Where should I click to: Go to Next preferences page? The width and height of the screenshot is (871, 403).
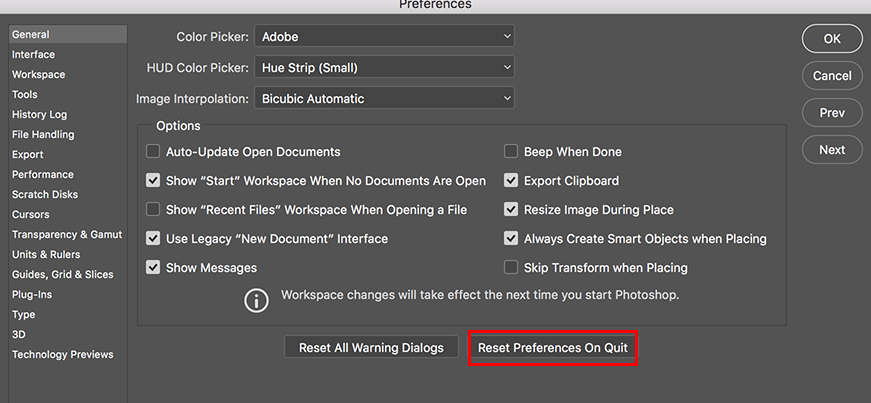[x=831, y=150]
